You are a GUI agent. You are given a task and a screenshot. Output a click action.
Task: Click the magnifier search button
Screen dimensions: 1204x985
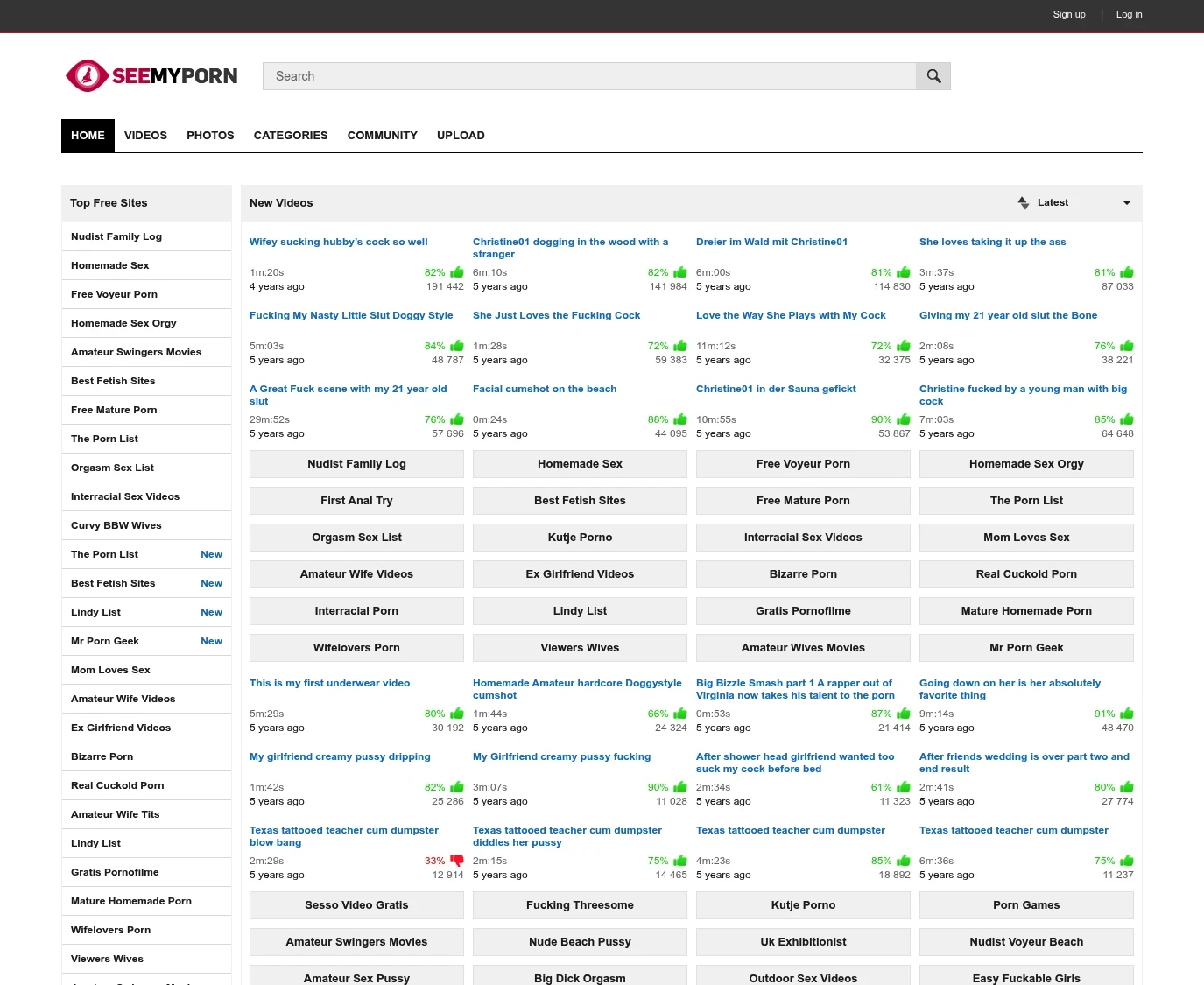(x=933, y=76)
